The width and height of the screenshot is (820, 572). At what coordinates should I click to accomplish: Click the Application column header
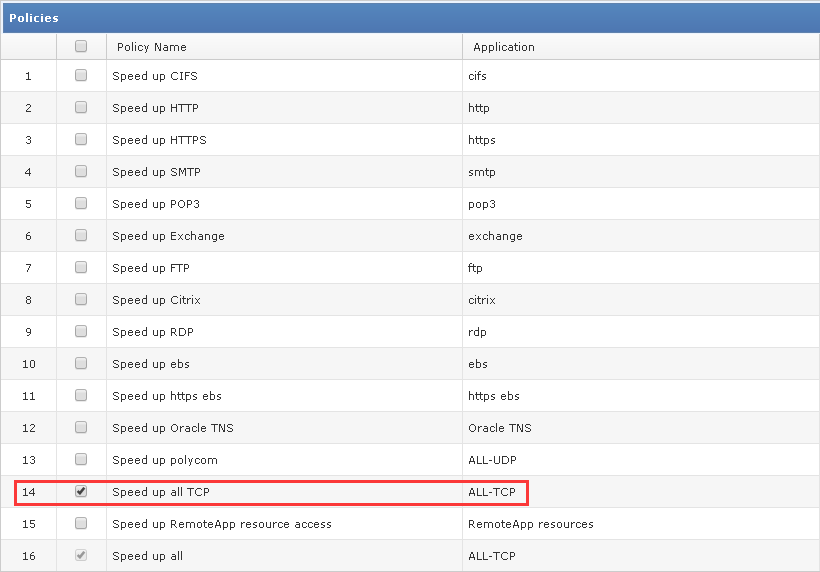point(504,47)
